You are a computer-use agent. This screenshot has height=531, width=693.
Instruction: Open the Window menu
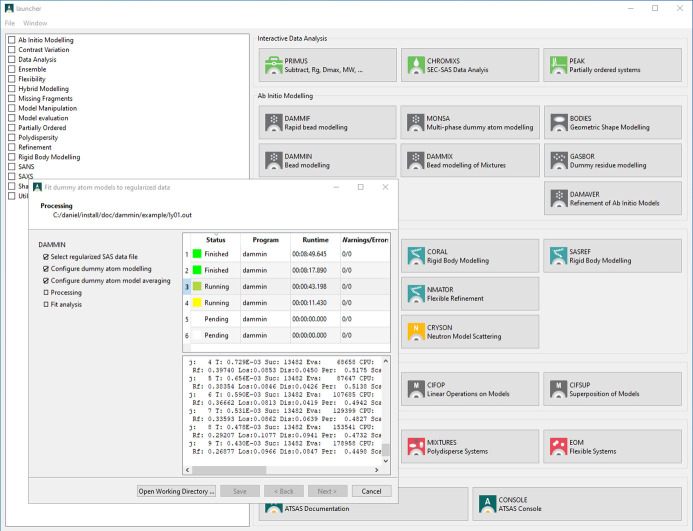point(35,22)
